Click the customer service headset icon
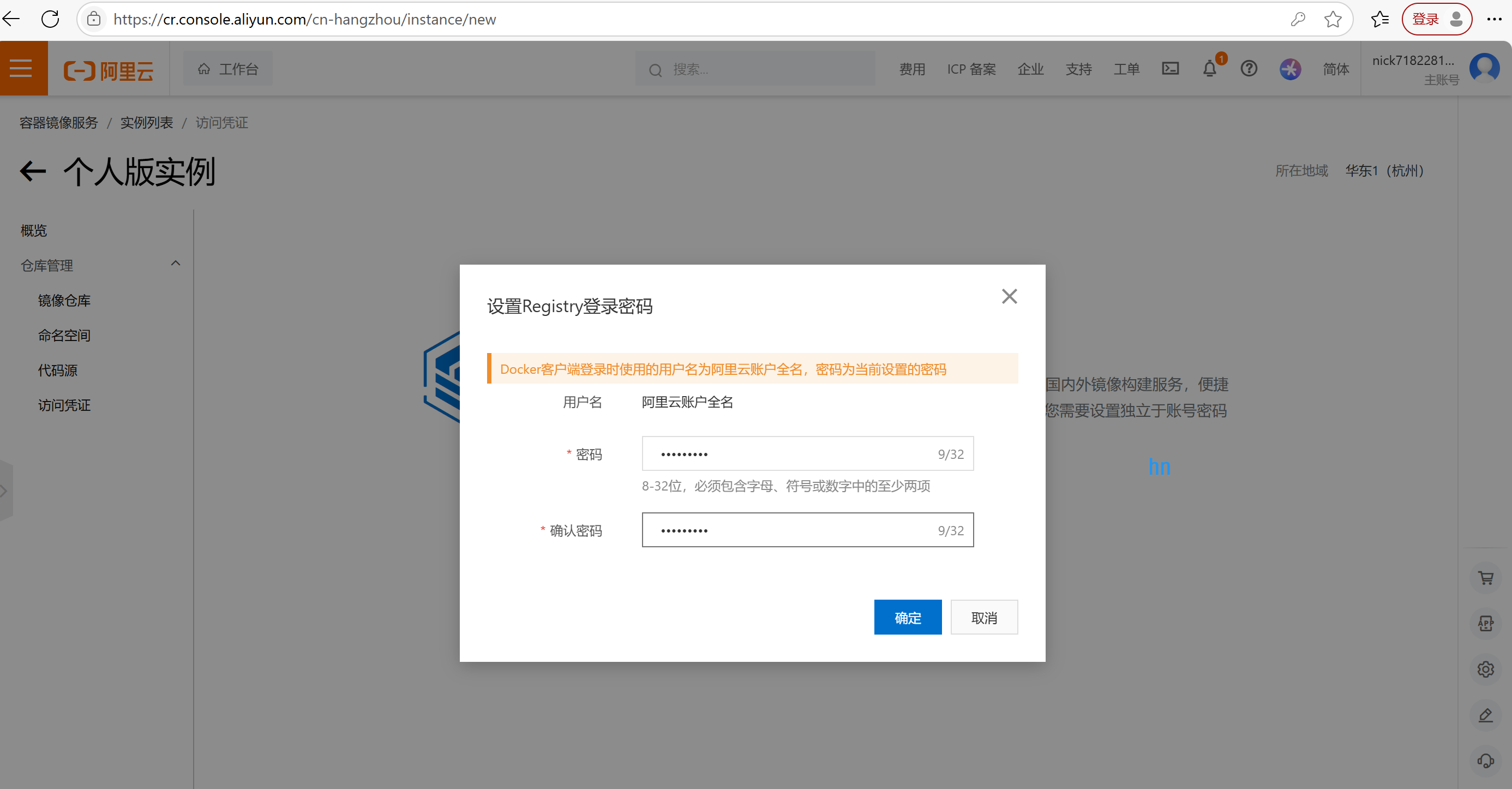 (x=1486, y=761)
